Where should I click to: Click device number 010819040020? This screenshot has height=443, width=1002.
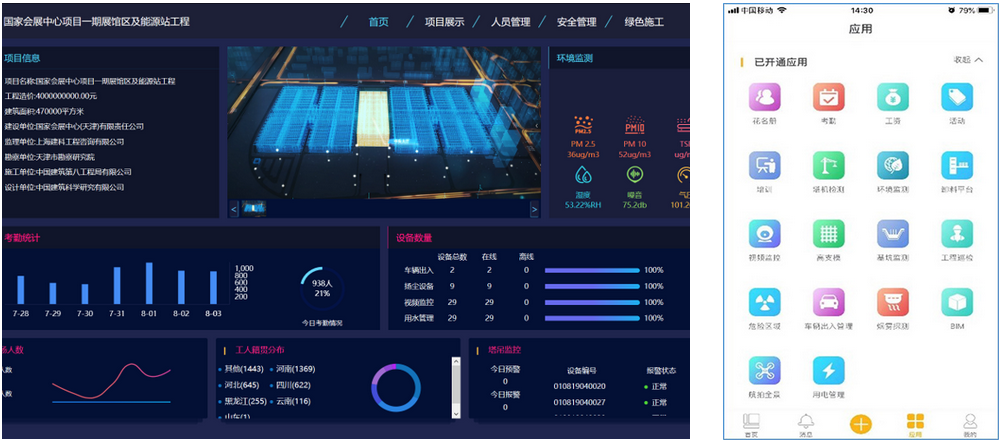click(580, 386)
